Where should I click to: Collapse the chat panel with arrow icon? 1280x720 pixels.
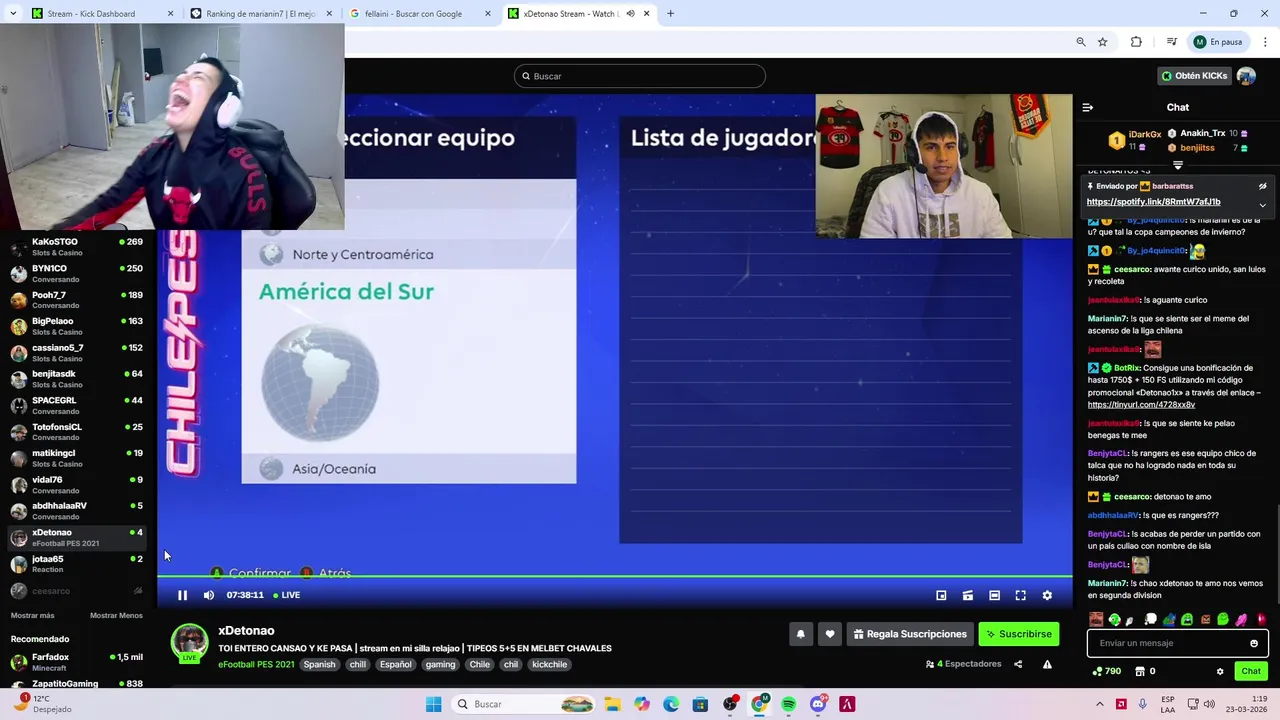click(x=1088, y=107)
